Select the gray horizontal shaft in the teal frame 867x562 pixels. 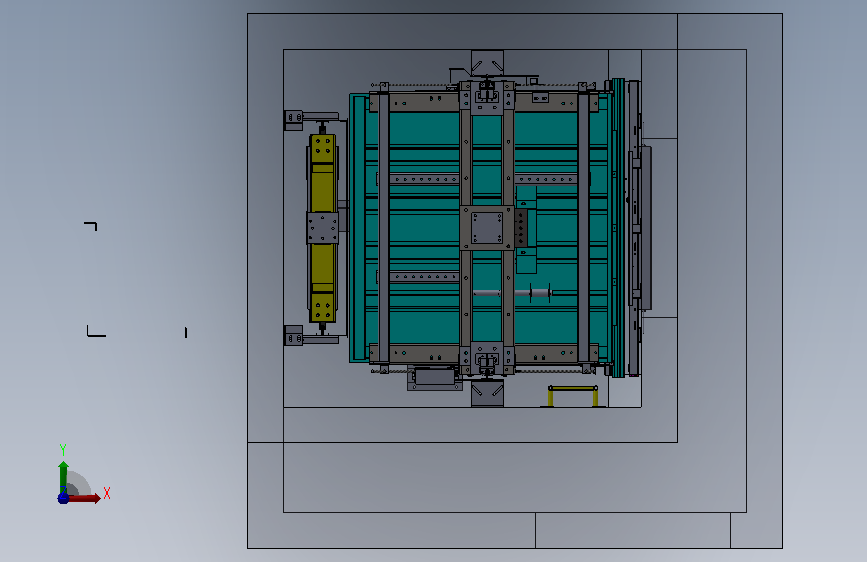pos(513,293)
